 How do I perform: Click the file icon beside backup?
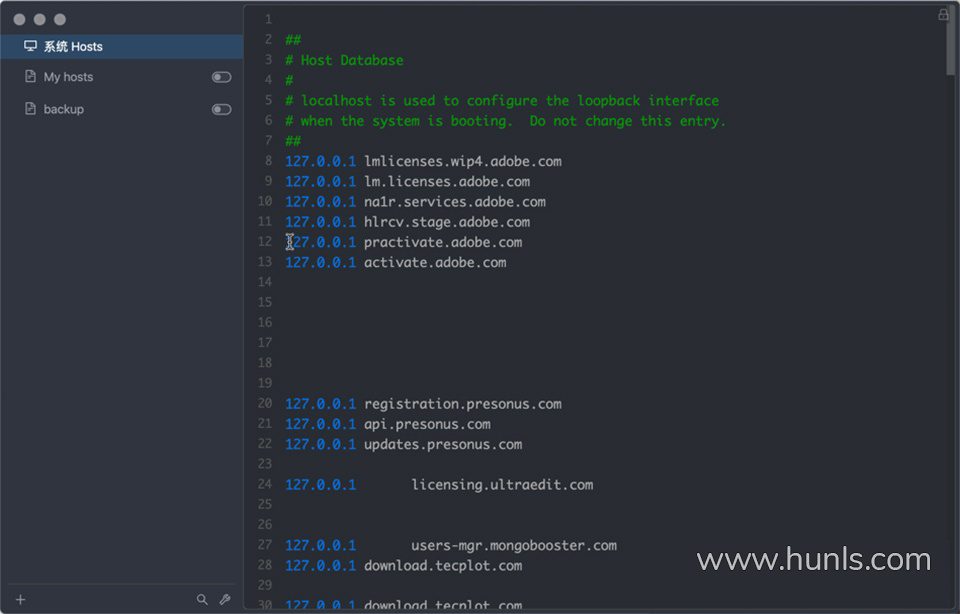click(30, 109)
